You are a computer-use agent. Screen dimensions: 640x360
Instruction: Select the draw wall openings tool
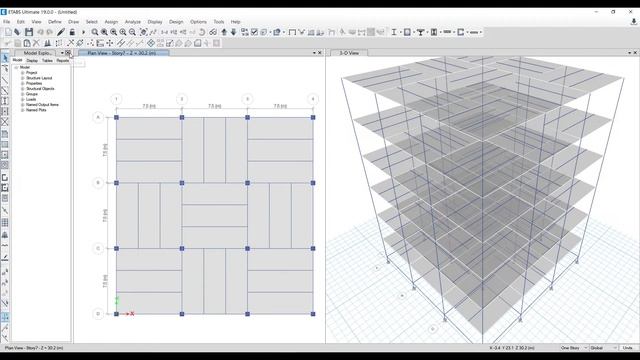pos(5,198)
